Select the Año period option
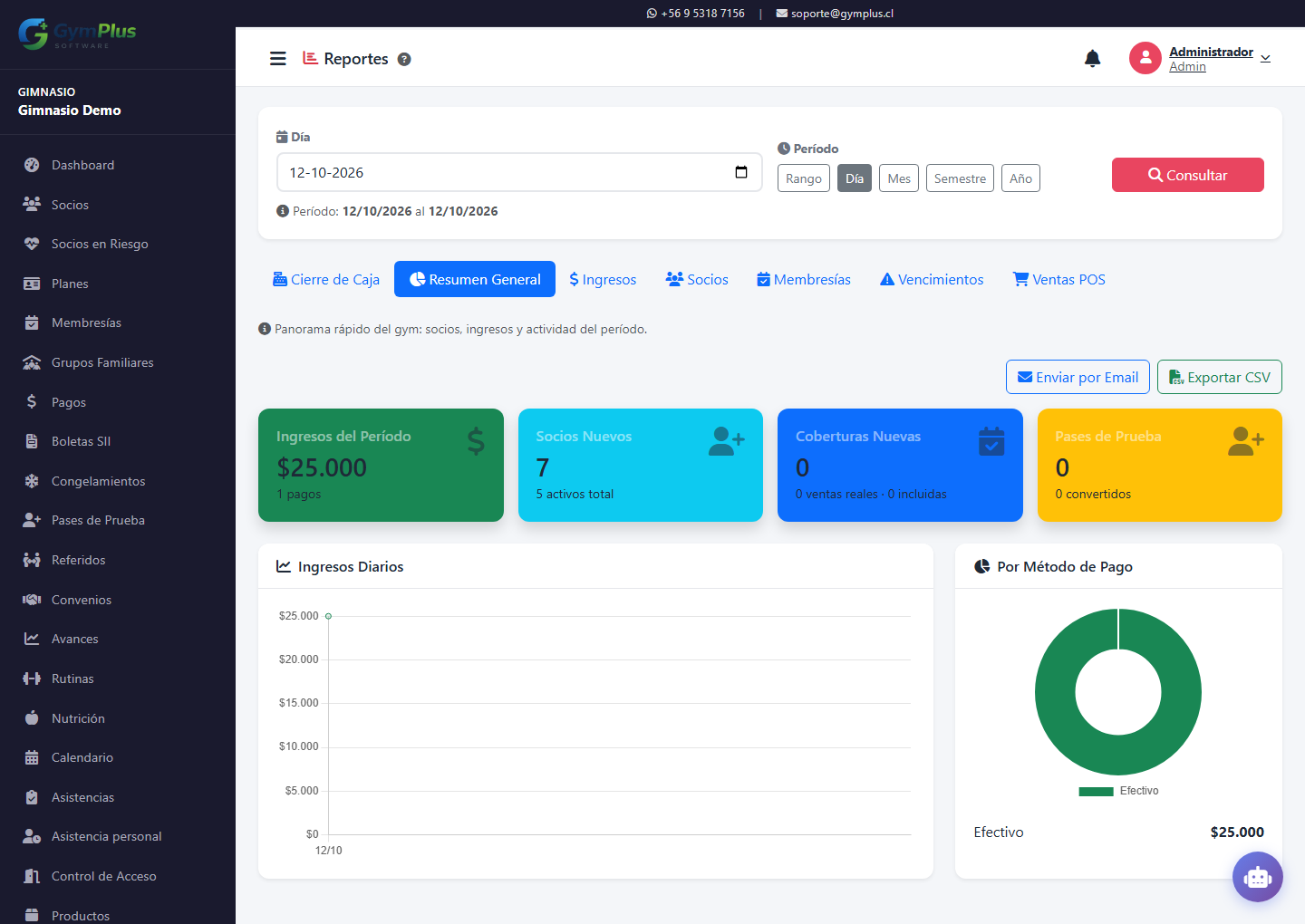This screenshot has height=924, width=1305. 1020,178
